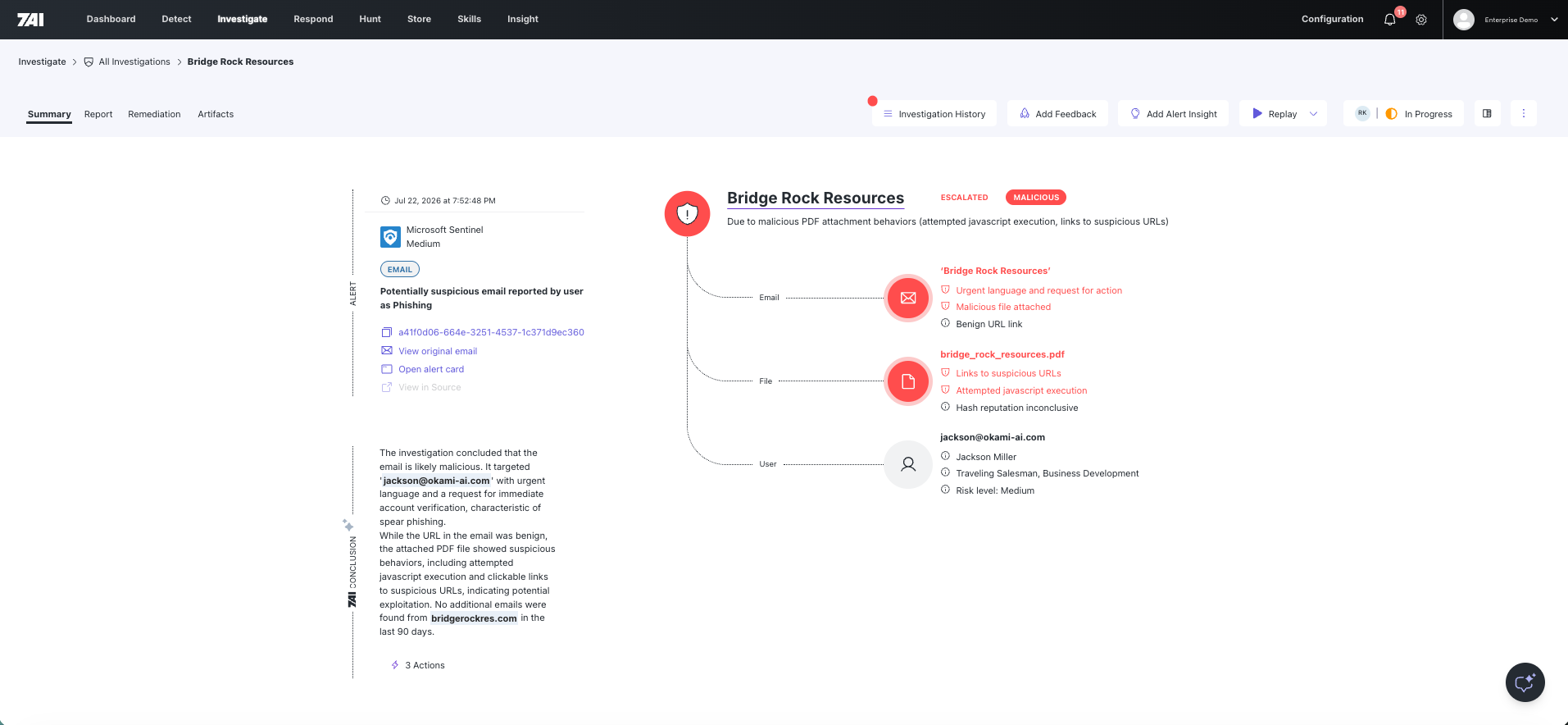Open Investigation History
The width and height of the screenshot is (1568, 725).
click(934, 113)
